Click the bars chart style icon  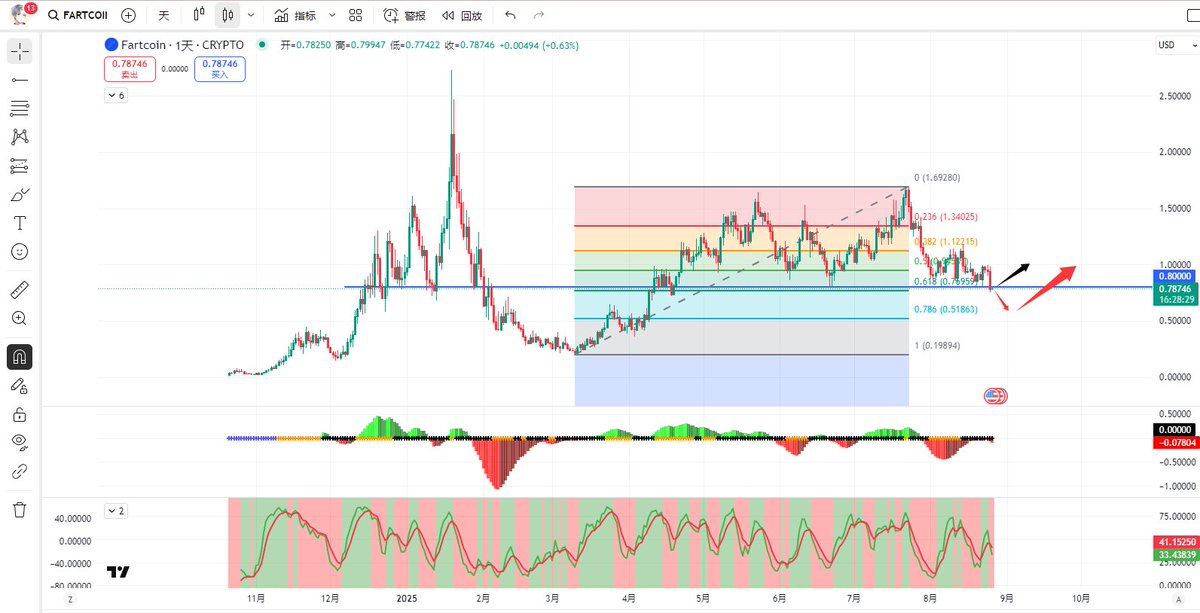(x=199, y=16)
